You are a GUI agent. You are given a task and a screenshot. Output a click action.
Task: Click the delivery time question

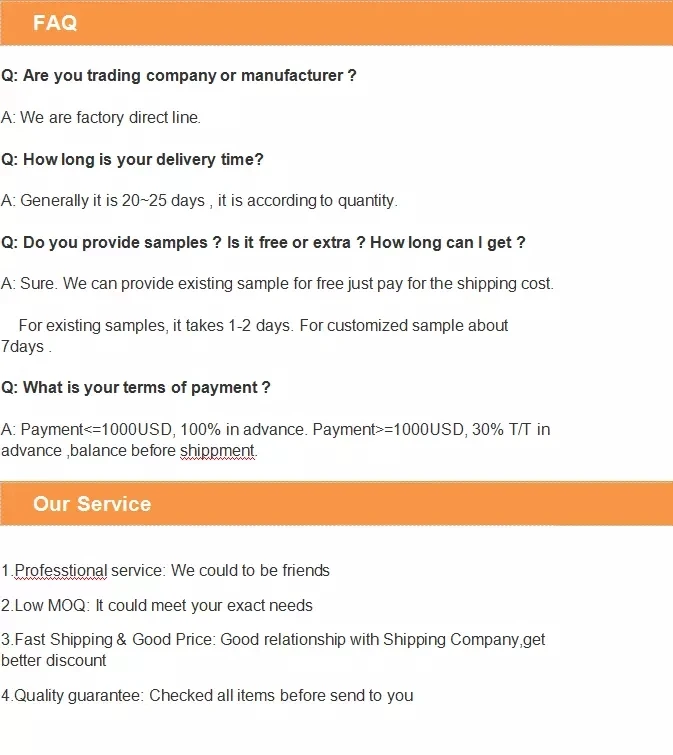[x=132, y=159]
